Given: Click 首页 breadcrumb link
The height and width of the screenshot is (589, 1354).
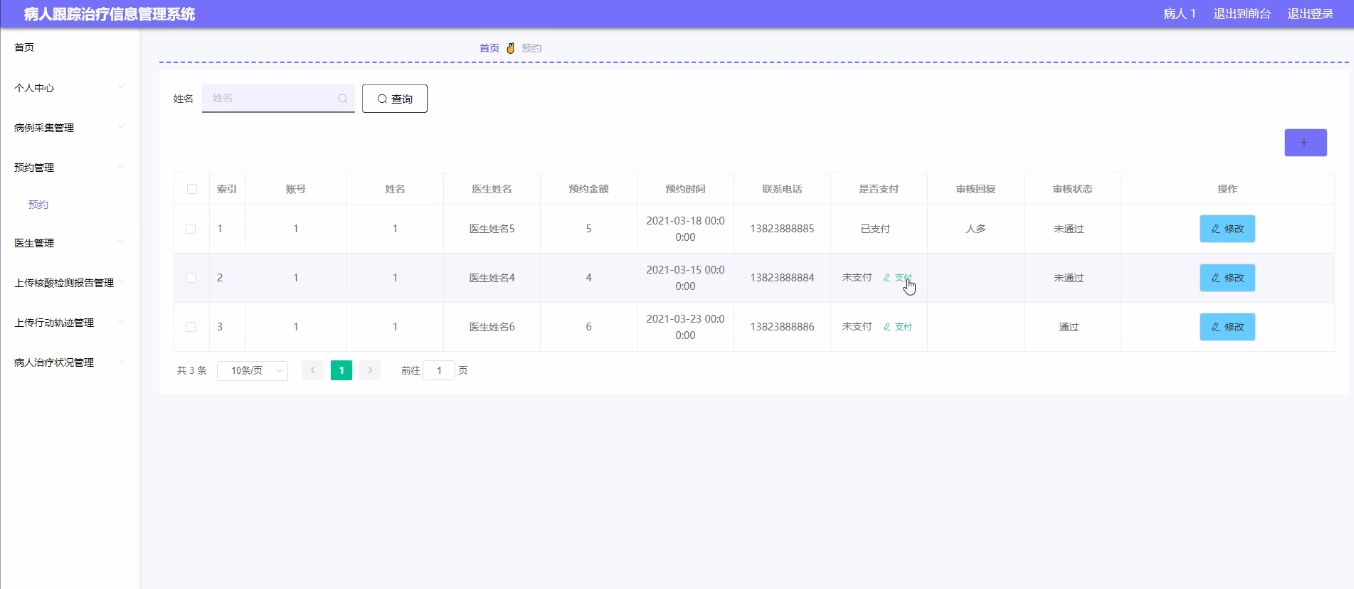Looking at the screenshot, I should point(489,48).
